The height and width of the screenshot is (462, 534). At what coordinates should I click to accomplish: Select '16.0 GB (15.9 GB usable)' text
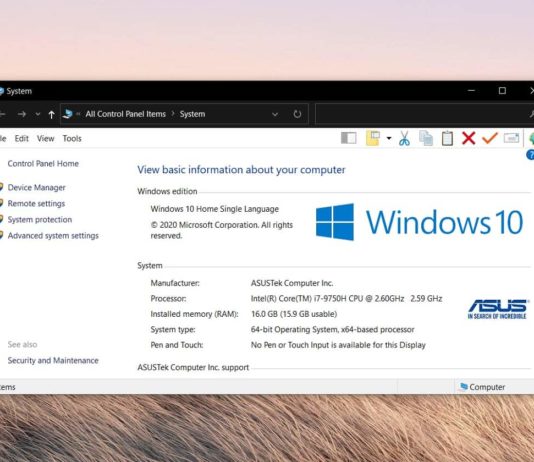(x=294, y=314)
